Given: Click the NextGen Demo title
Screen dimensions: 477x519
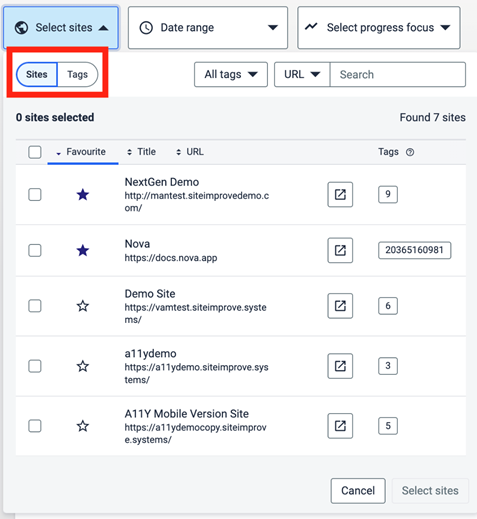Looking at the screenshot, I should (162, 182).
